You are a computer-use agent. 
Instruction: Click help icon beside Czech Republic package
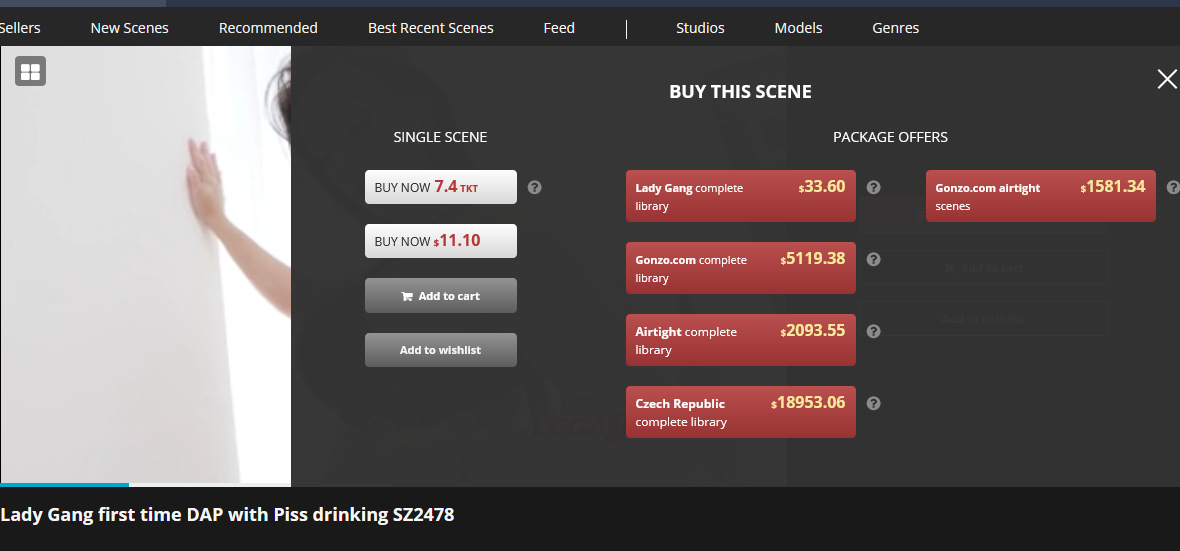point(873,403)
